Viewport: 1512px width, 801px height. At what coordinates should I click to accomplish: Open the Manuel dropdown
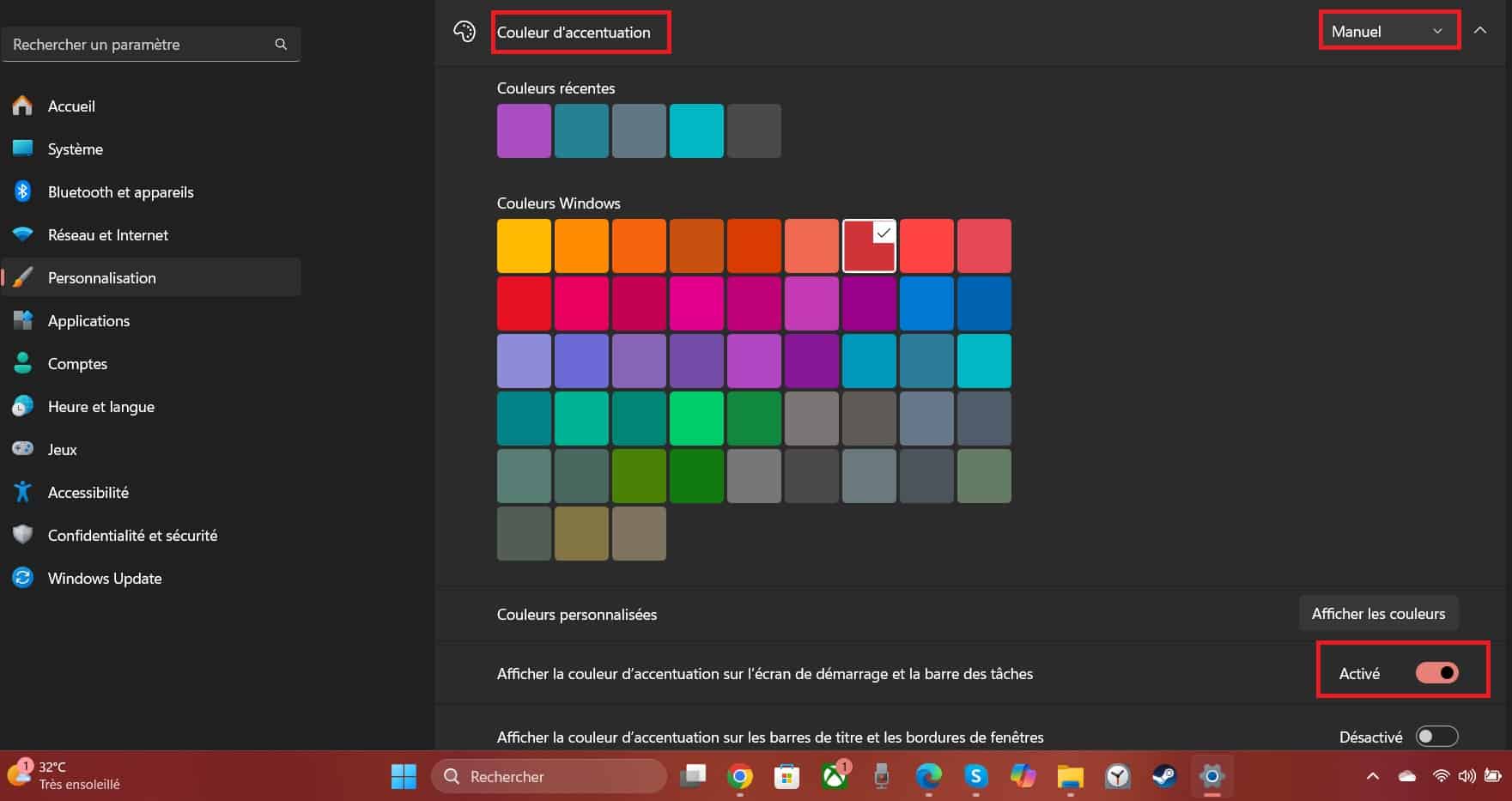[1388, 30]
